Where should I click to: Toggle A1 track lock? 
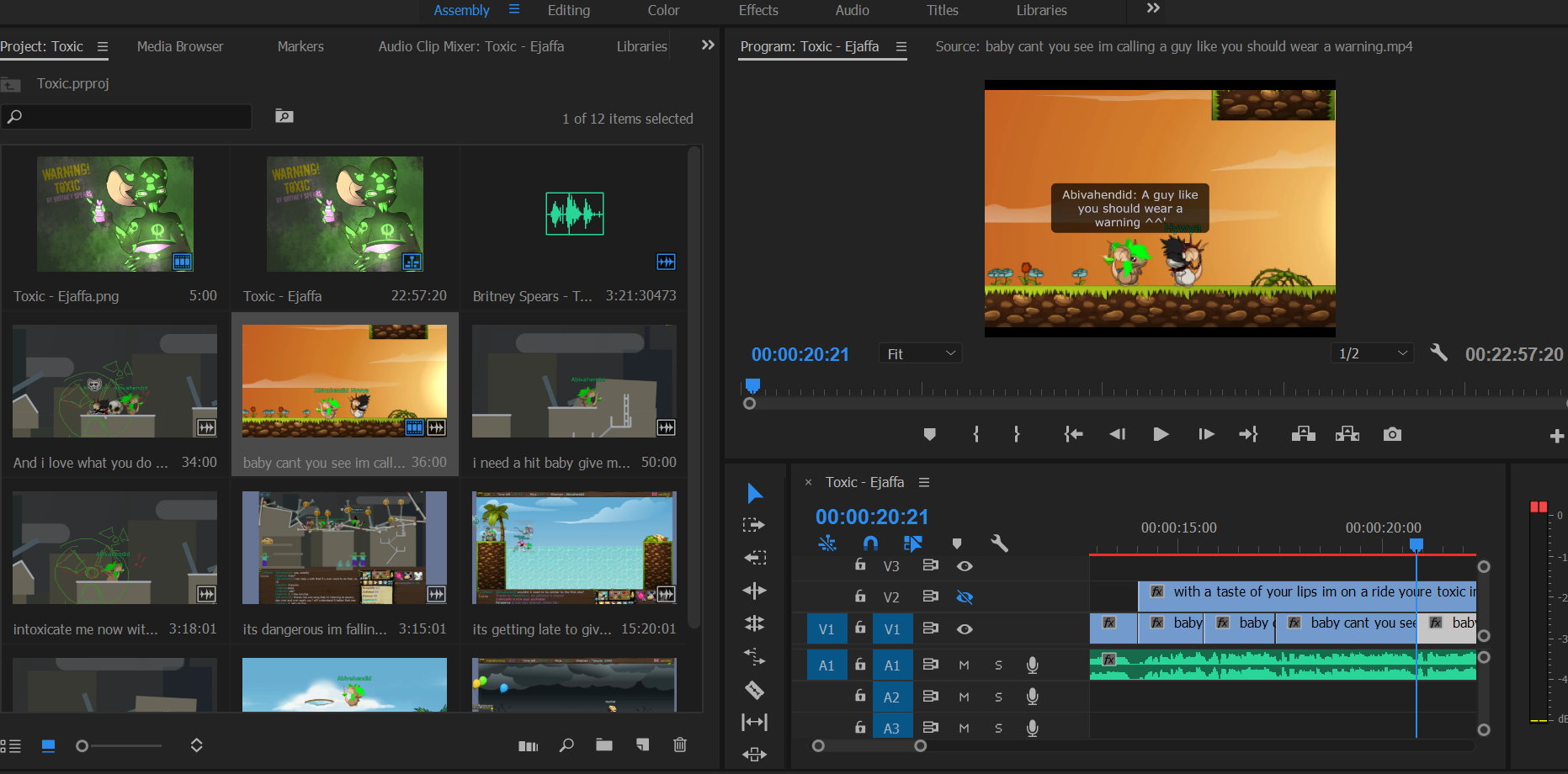tap(860, 664)
